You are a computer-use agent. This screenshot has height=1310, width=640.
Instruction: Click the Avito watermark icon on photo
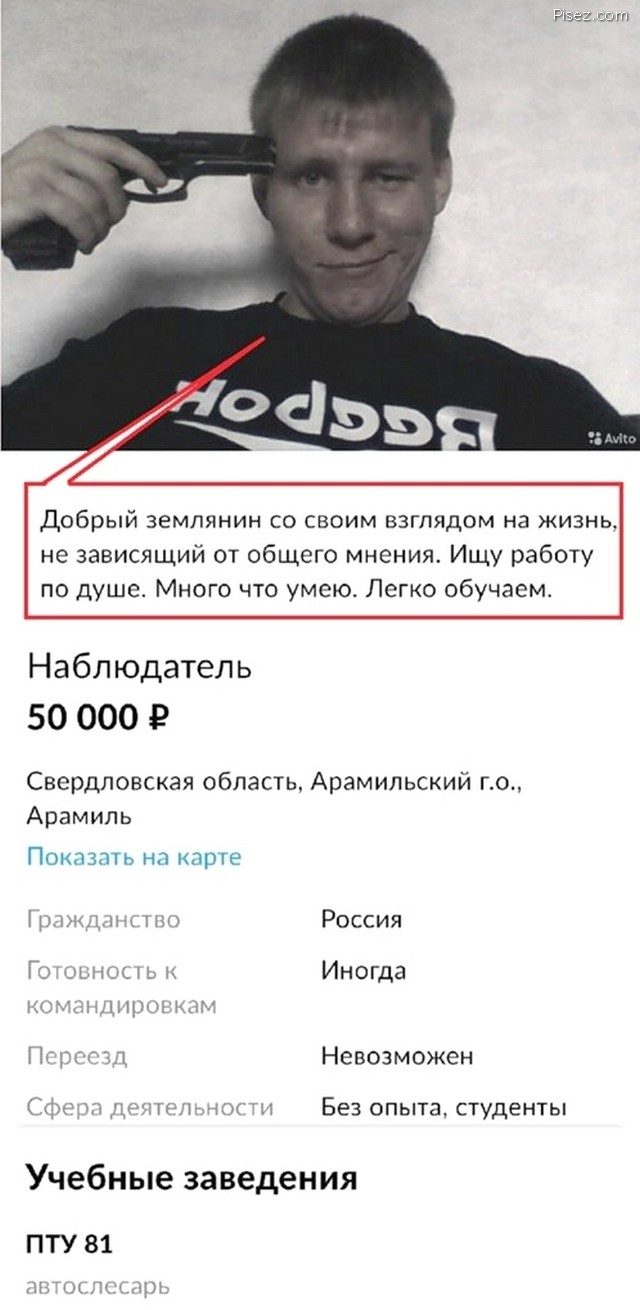596,437
